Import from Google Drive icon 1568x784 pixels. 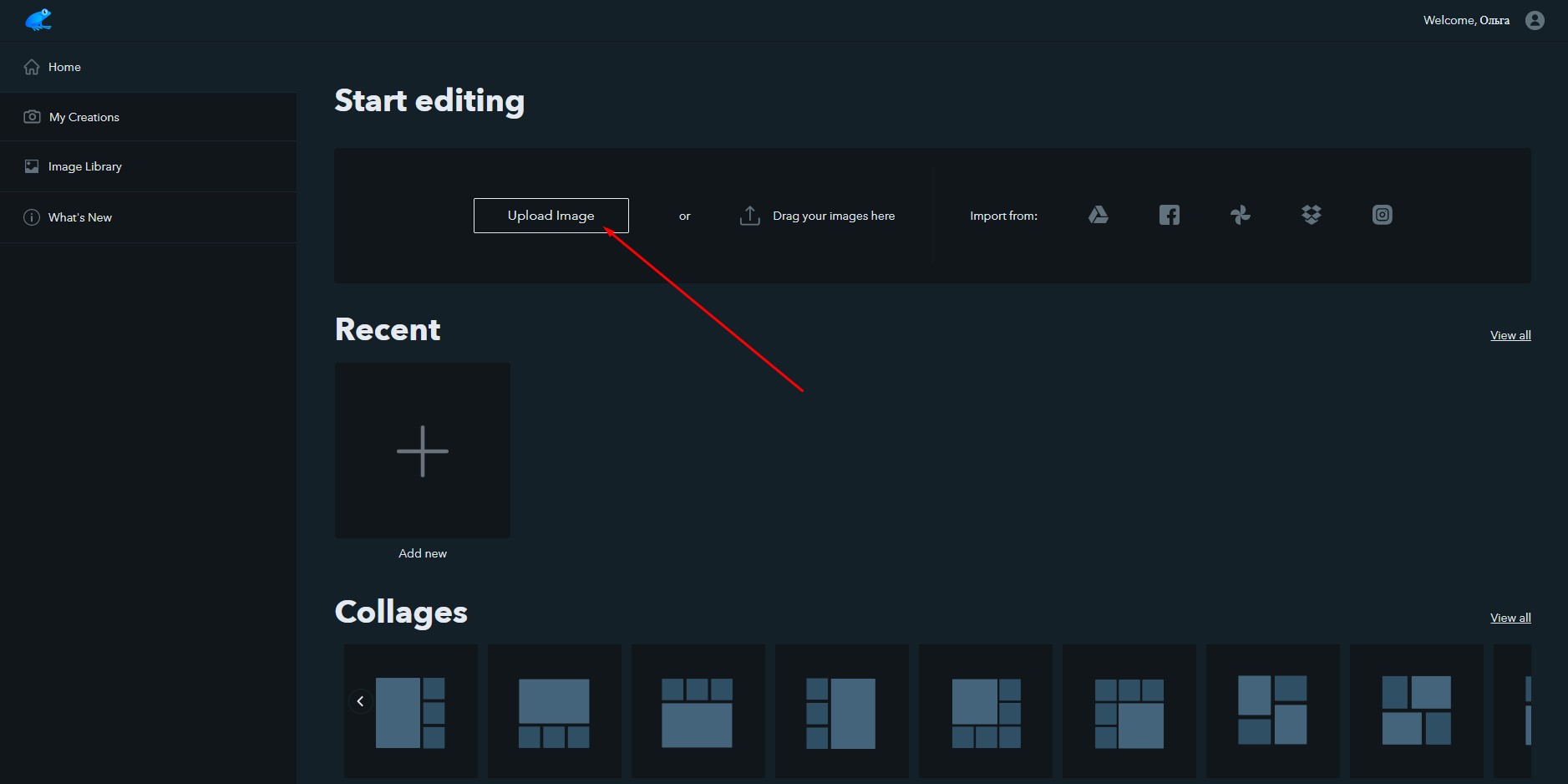pos(1099,215)
